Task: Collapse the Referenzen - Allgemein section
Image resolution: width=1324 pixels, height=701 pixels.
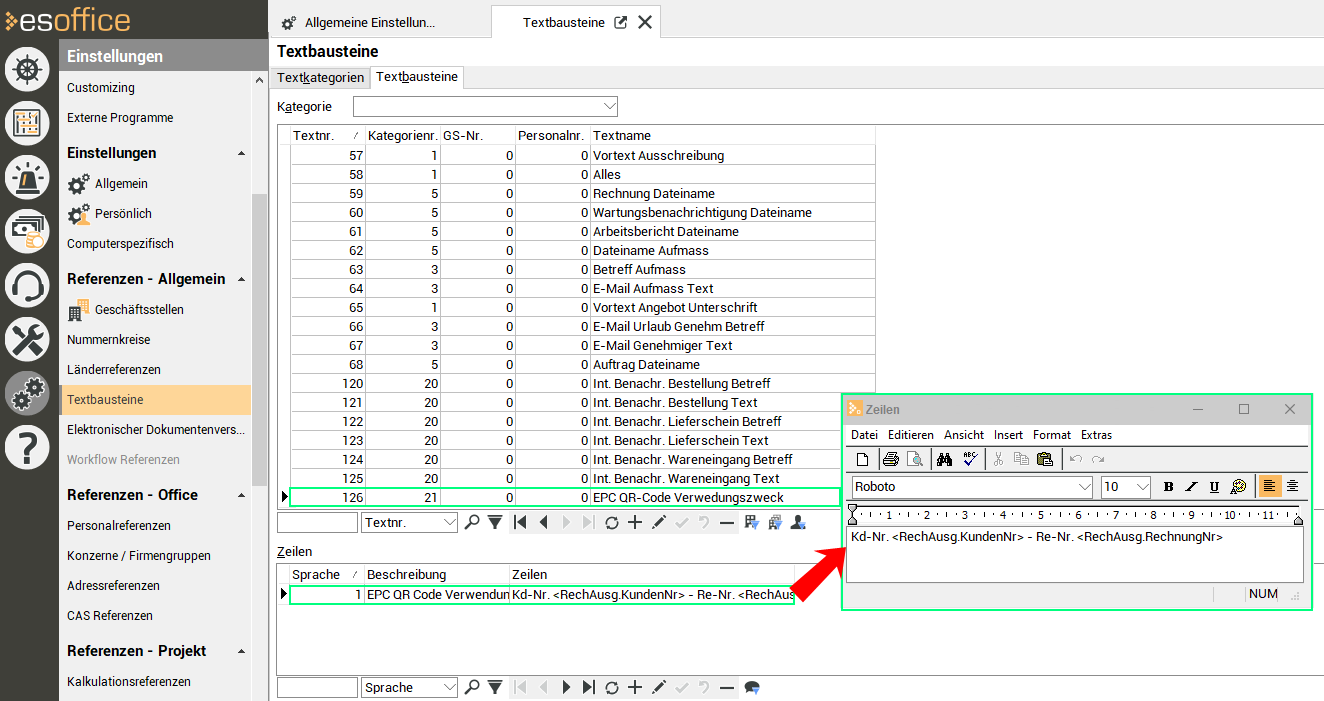Action: pyautogui.click(x=241, y=280)
